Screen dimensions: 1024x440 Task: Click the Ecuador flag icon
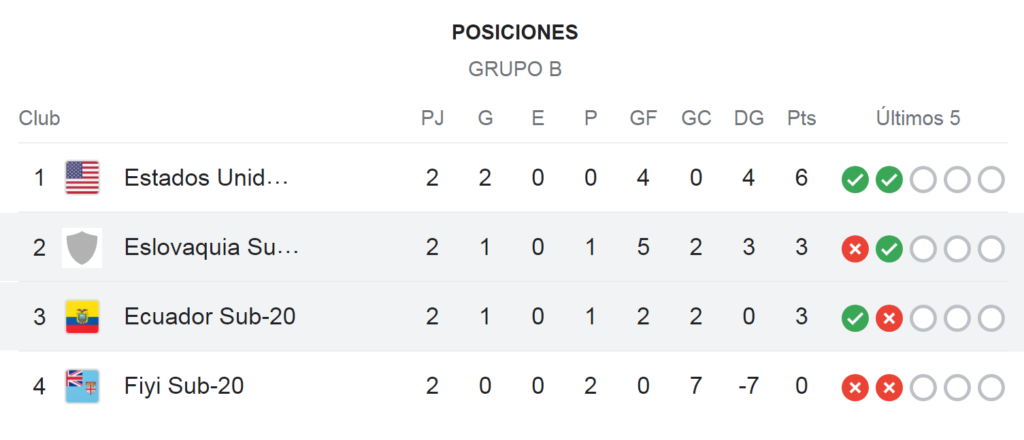pyautogui.click(x=82, y=317)
